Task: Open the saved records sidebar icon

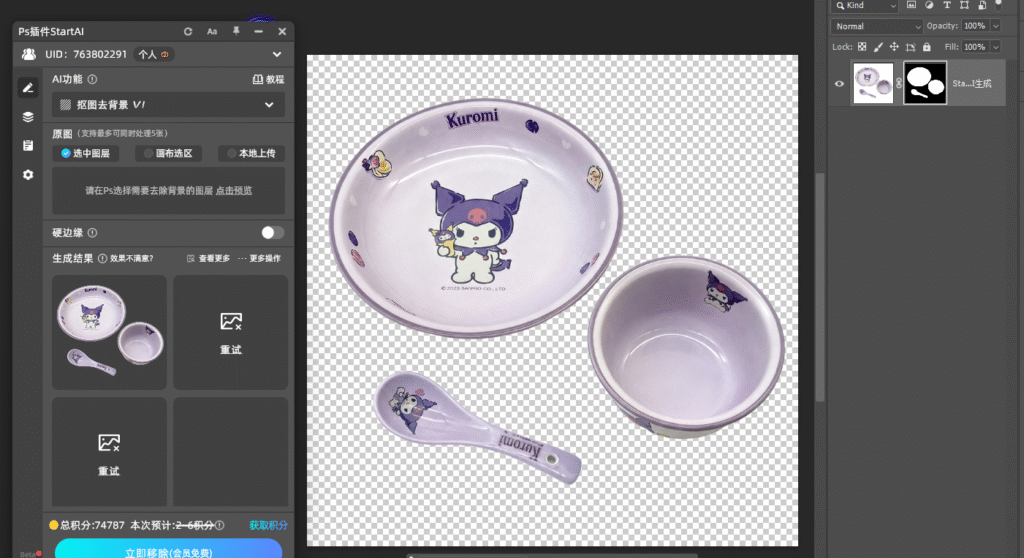Action: coord(27,146)
